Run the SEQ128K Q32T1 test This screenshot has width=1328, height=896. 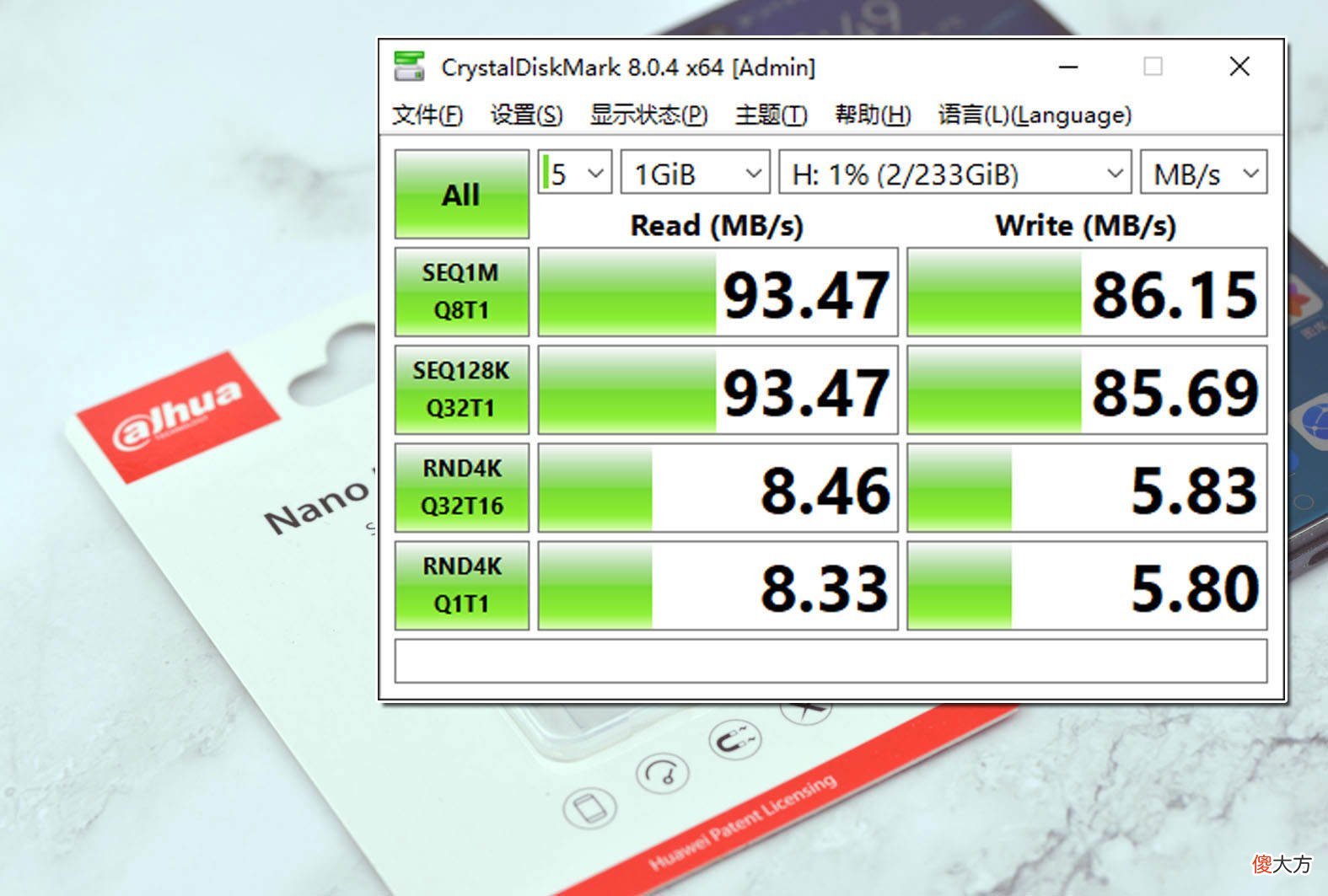(461, 389)
